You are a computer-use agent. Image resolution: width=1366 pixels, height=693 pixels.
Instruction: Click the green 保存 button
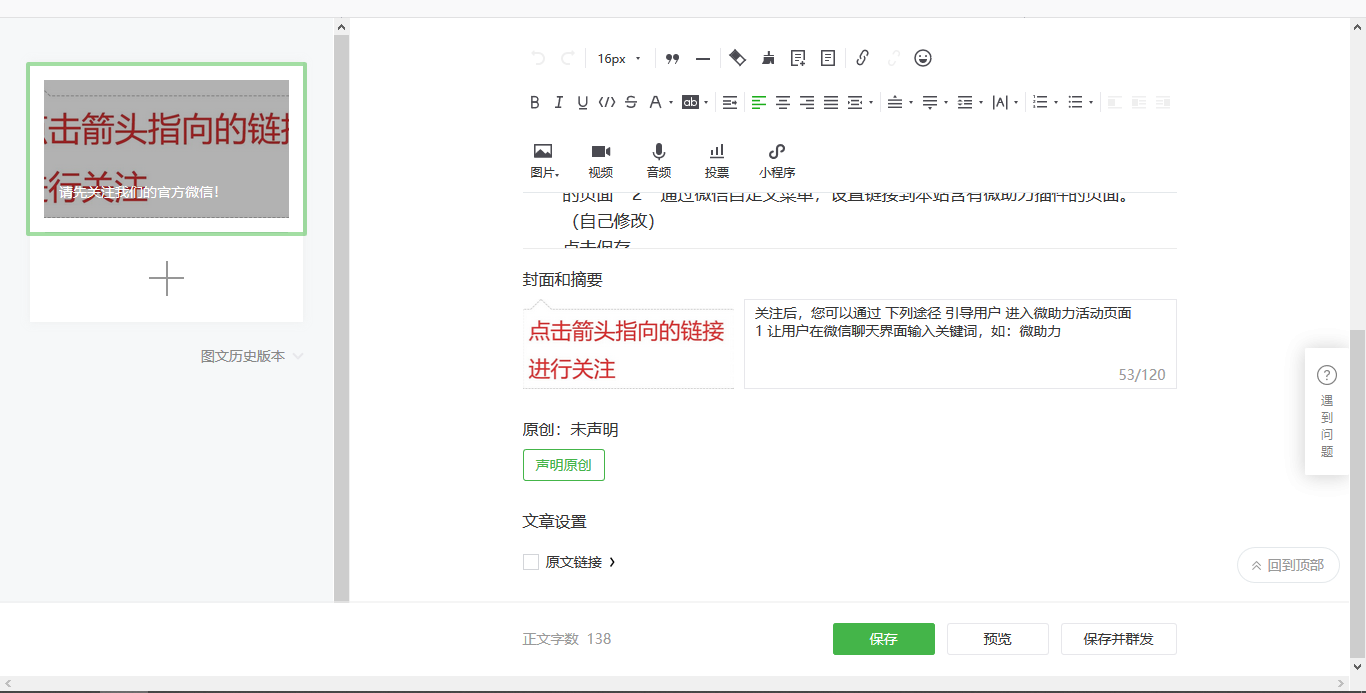(x=884, y=639)
